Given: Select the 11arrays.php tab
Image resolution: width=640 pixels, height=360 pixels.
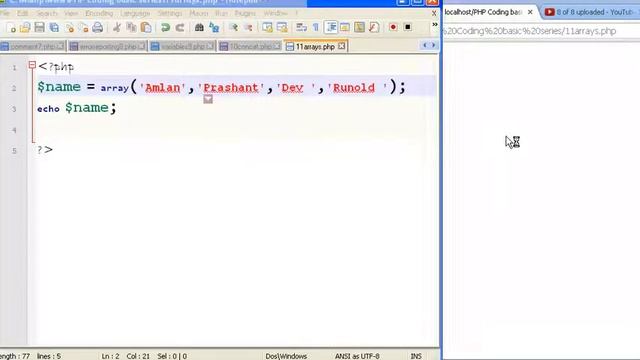Looking at the screenshot, I should click(315, 47).
